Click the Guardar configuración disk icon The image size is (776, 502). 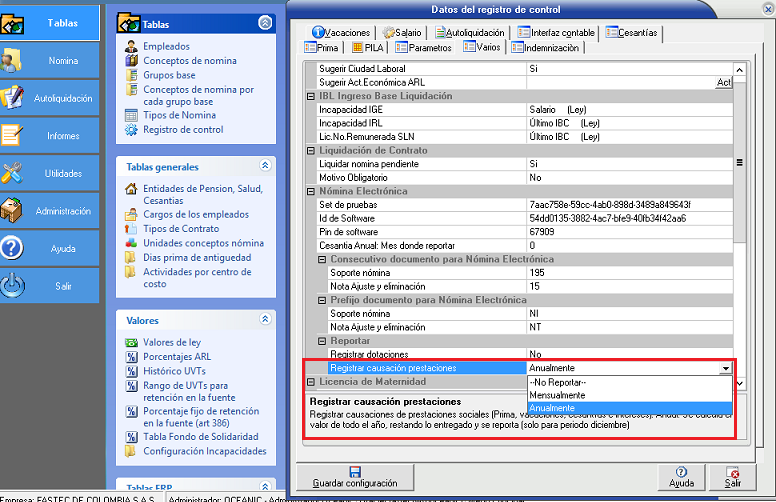pos(353,472)
